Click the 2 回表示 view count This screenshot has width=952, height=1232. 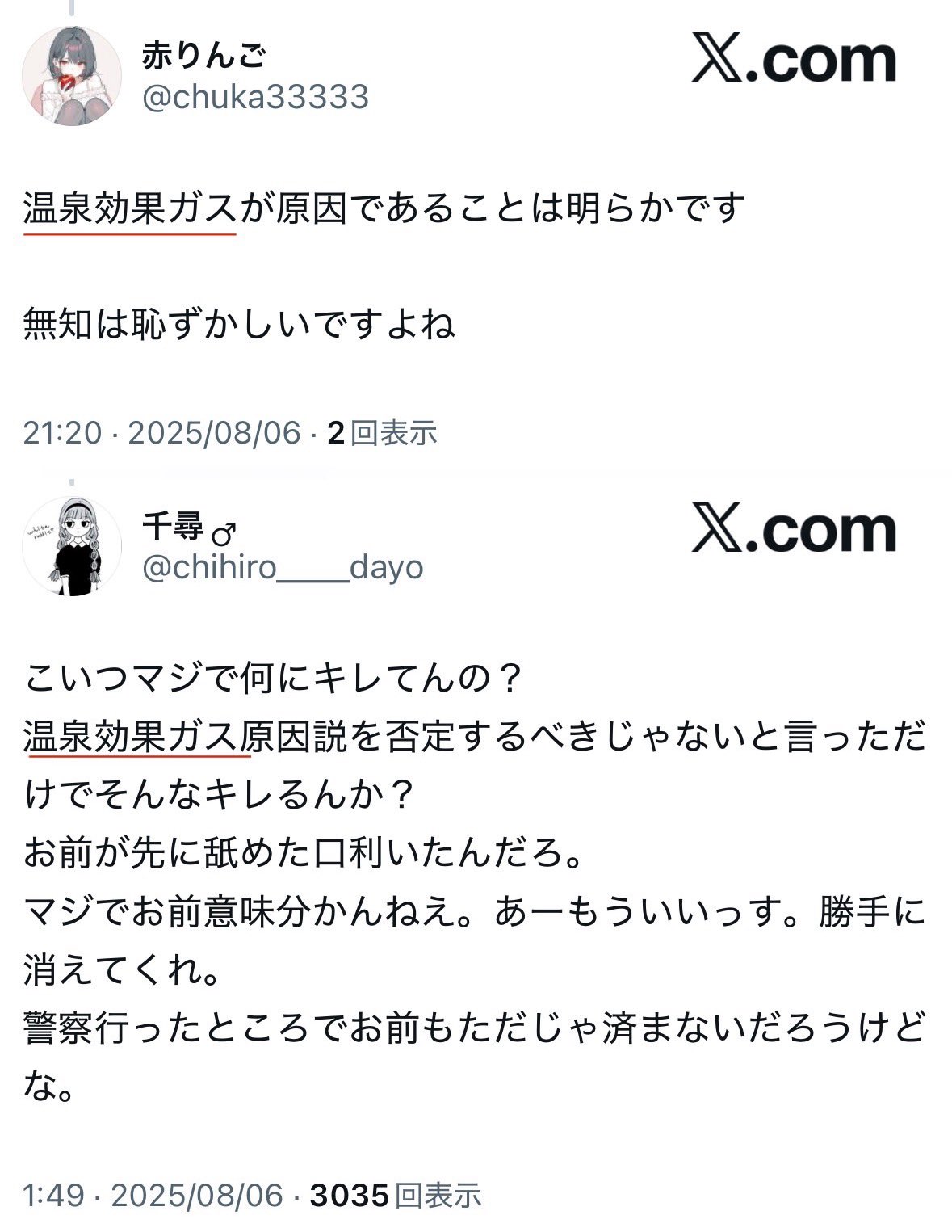pos(383,433)
